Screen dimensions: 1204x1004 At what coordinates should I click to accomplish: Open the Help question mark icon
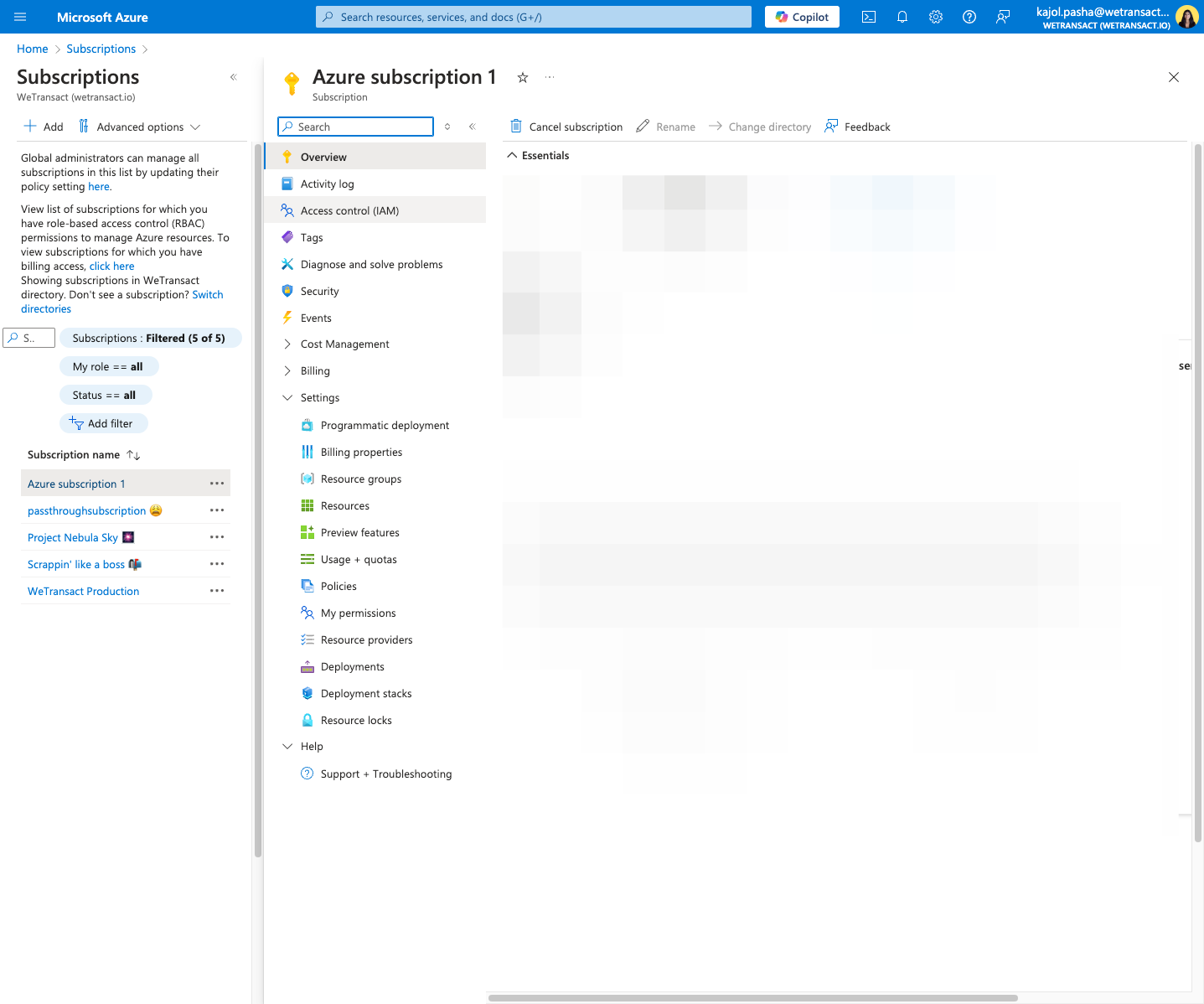(x=969, y=17)
